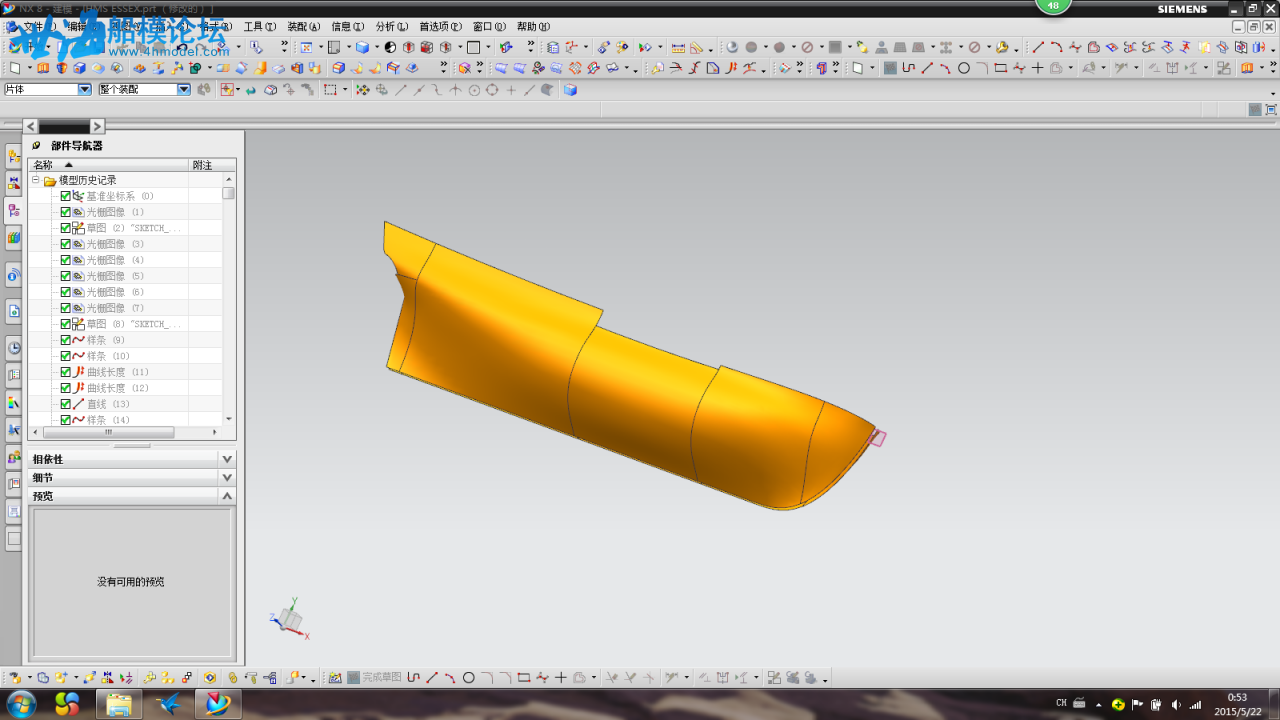Open the 工具 (Tools) menu

pos(260,27)
